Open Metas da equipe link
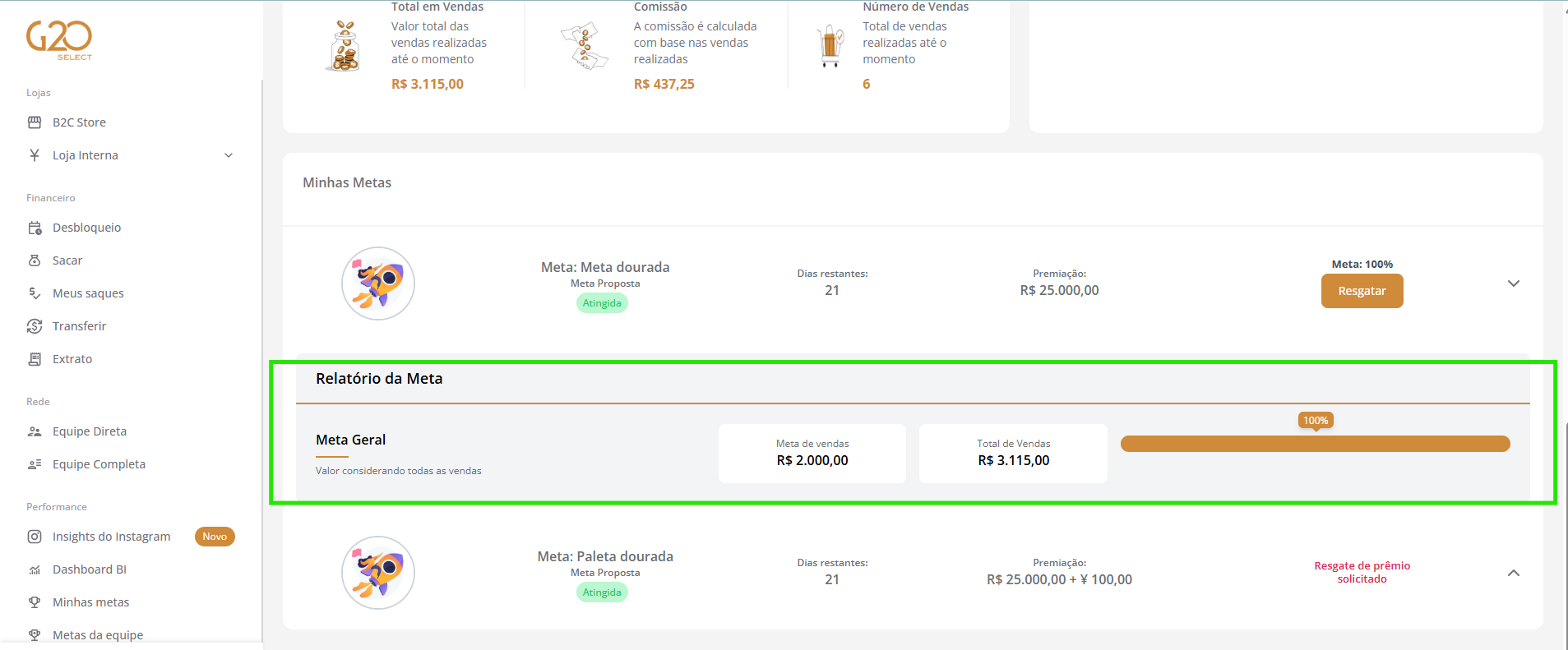Image resolution: width=1568 pixels, height=650 pixels. click(x=98, y=635)
